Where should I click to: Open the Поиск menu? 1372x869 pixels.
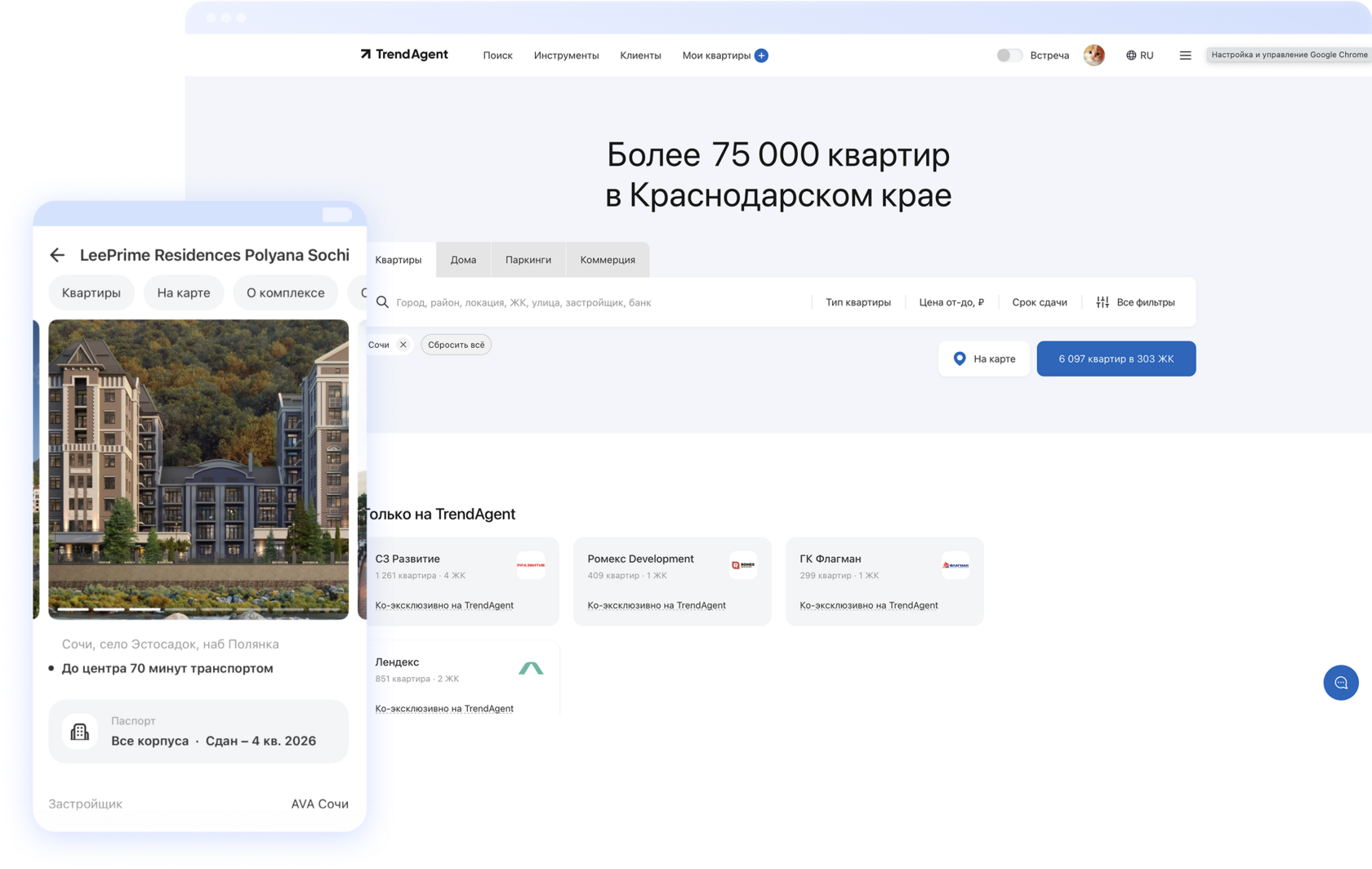497,56
